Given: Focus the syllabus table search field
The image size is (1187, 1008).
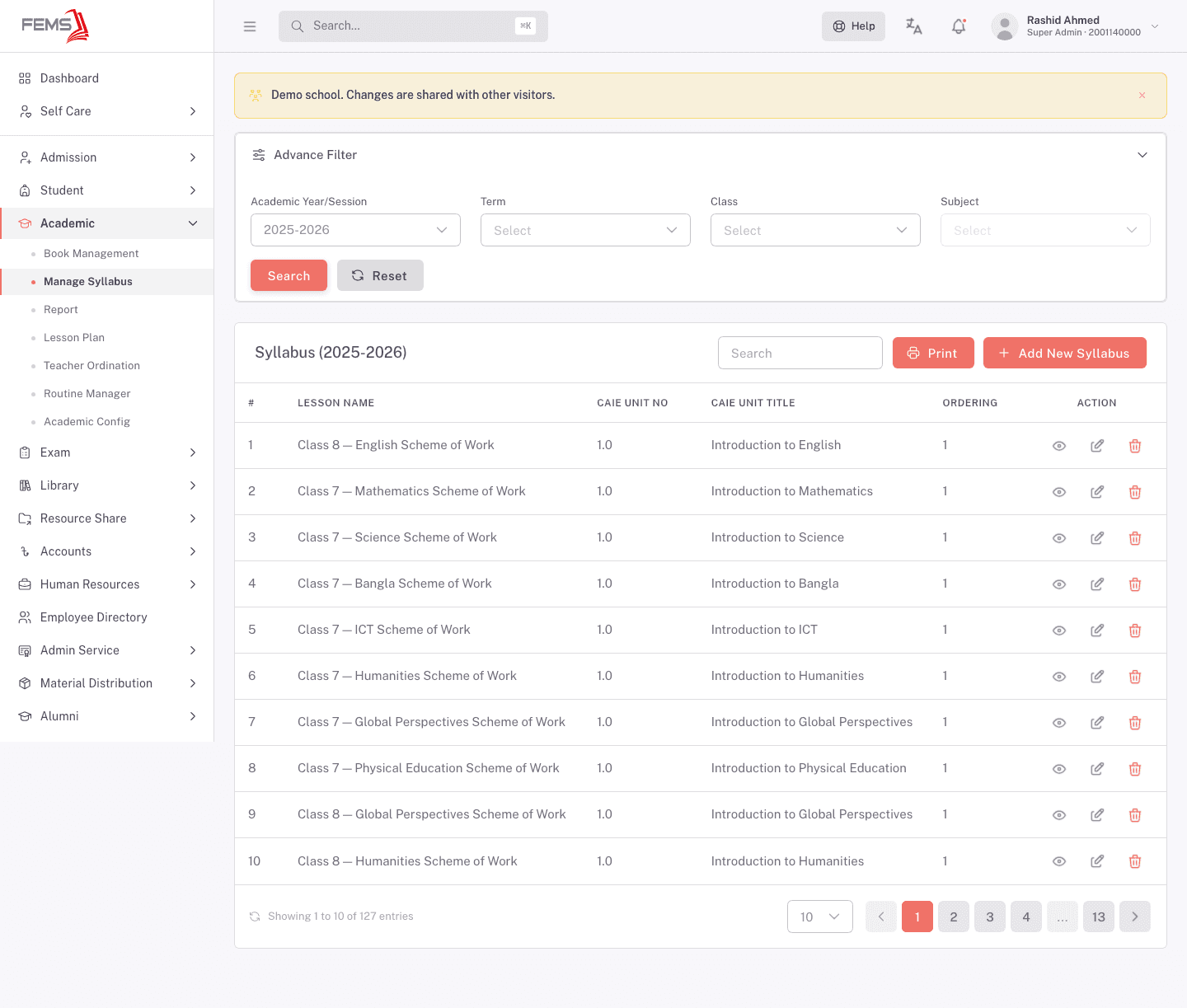Looking at the screenshot, I should [x=800, y=353].
